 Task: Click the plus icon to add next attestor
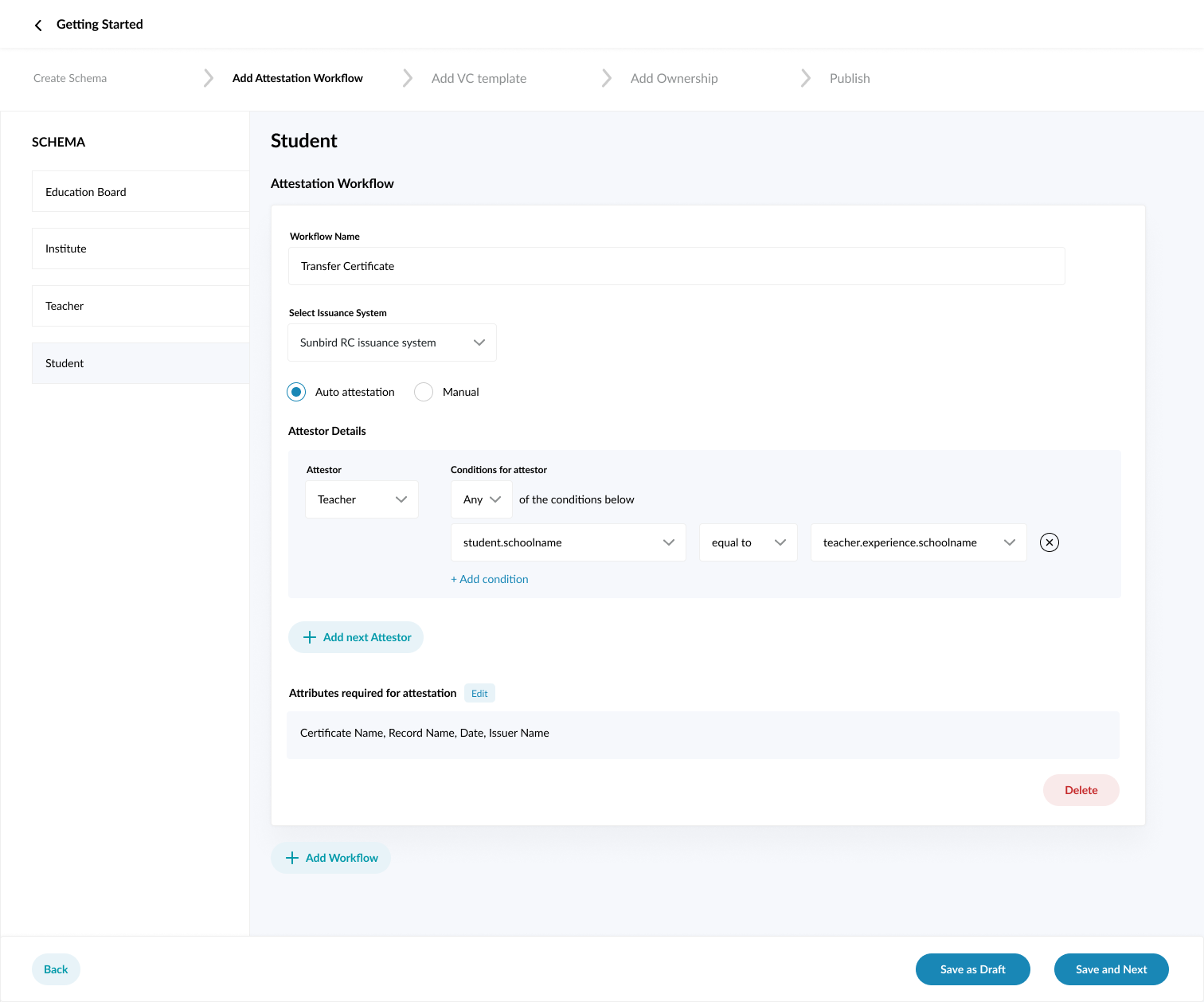(x=310, y=637)
